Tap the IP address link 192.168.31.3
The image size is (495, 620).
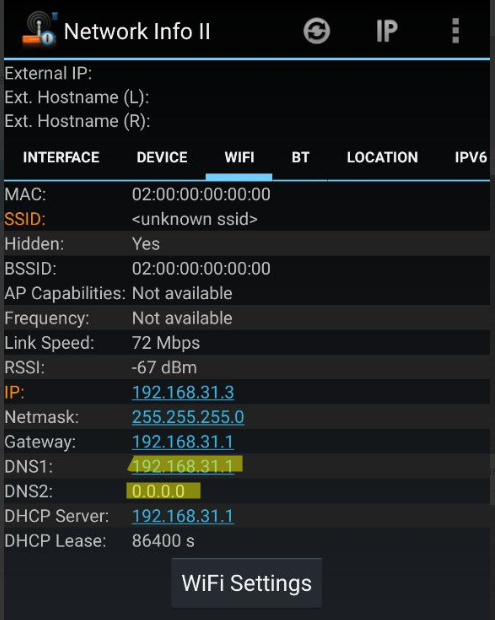click(183, 392)
